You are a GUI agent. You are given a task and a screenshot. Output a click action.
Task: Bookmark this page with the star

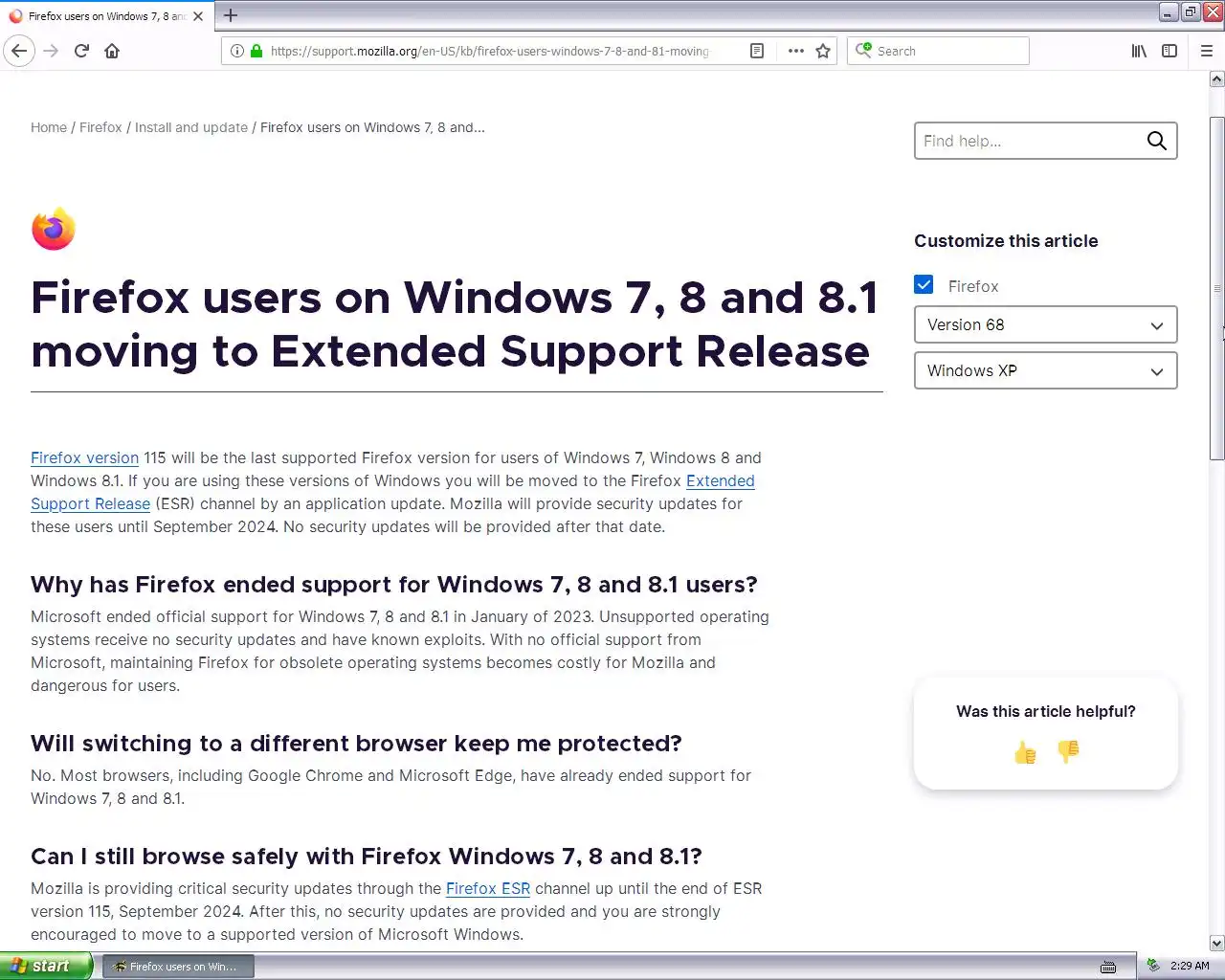(x=823, y=51)
